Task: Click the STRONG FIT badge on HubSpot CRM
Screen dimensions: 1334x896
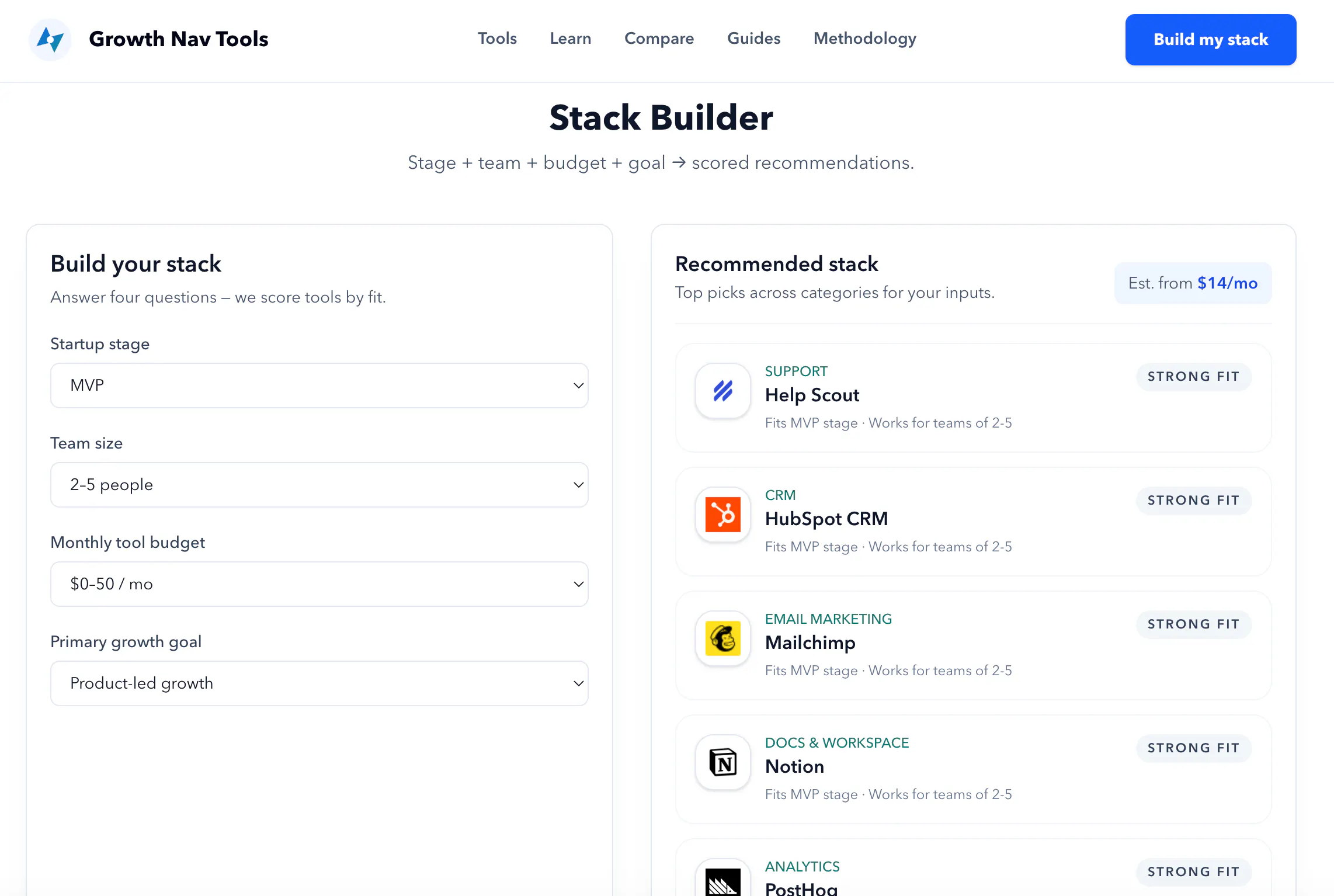Action: (1193, 501)
